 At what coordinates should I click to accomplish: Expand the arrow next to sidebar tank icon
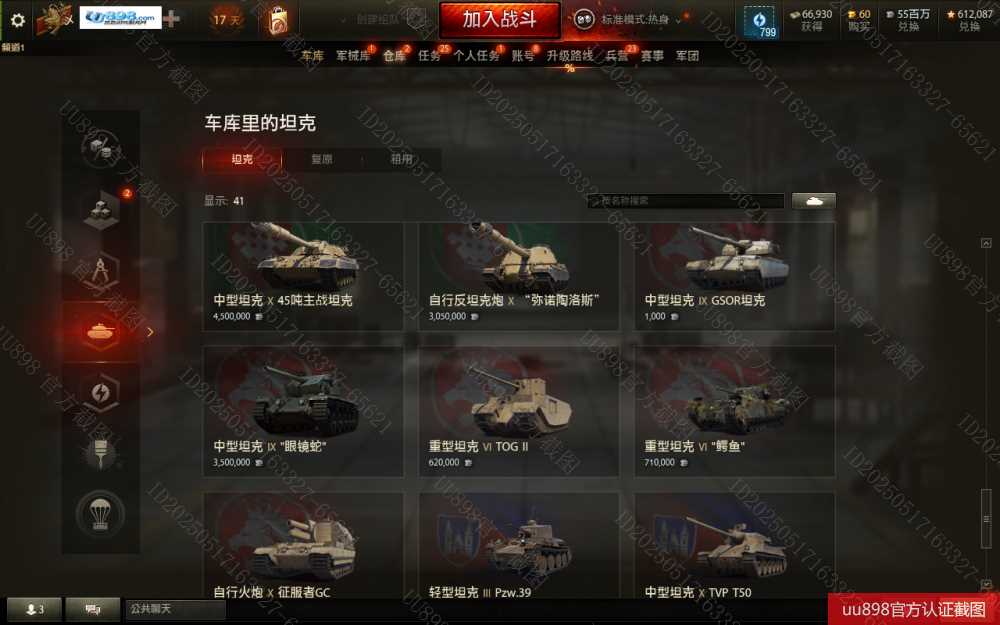151,332
